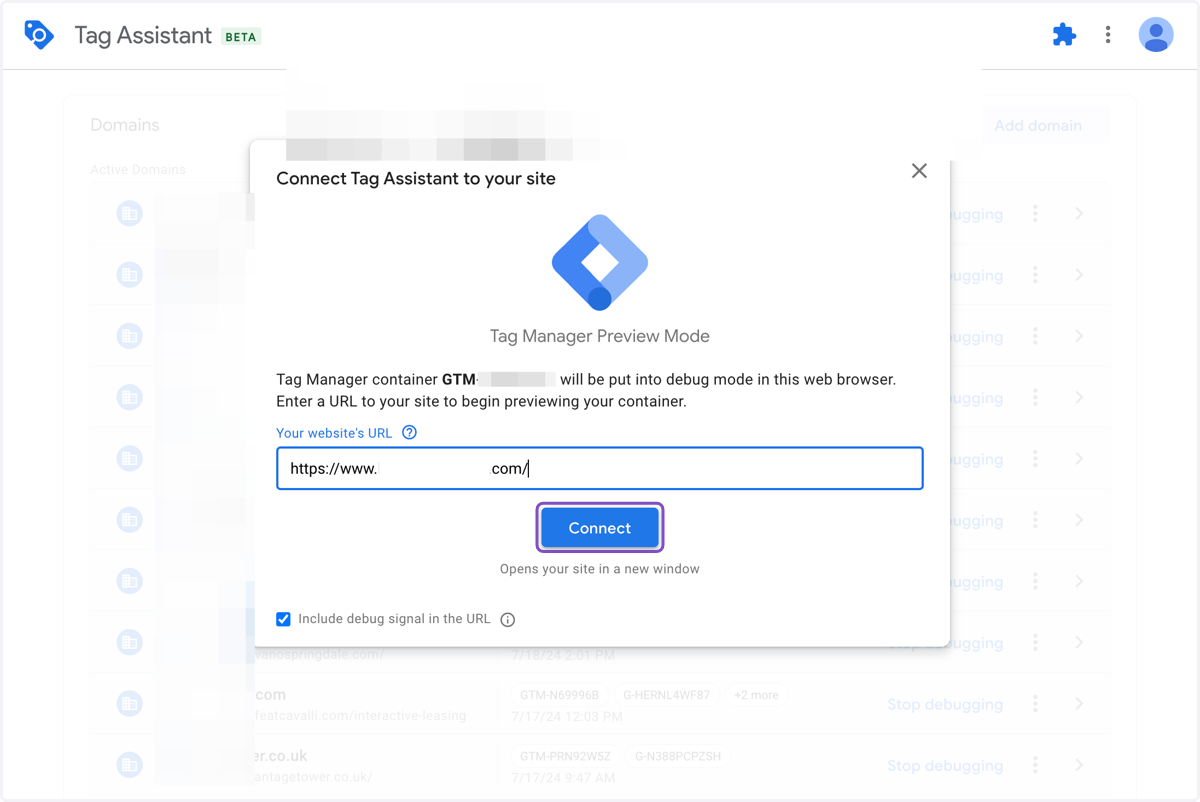Click Stop debugging in the antagetower.co.uk row
The image size is (1200, 802).
945,765
